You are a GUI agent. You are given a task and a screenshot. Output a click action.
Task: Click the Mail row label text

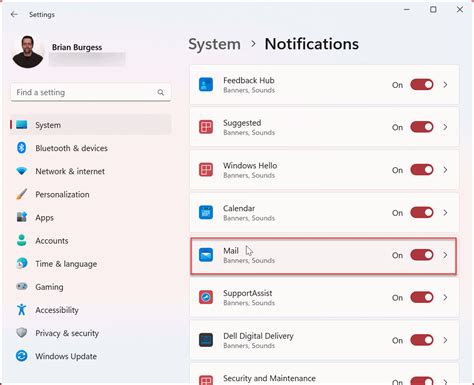coord(231,251)
